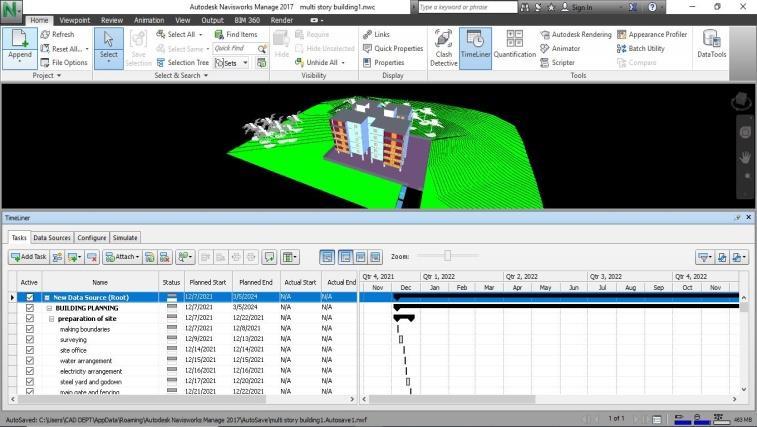Click Refresh in the Project panel

(57, 34)
